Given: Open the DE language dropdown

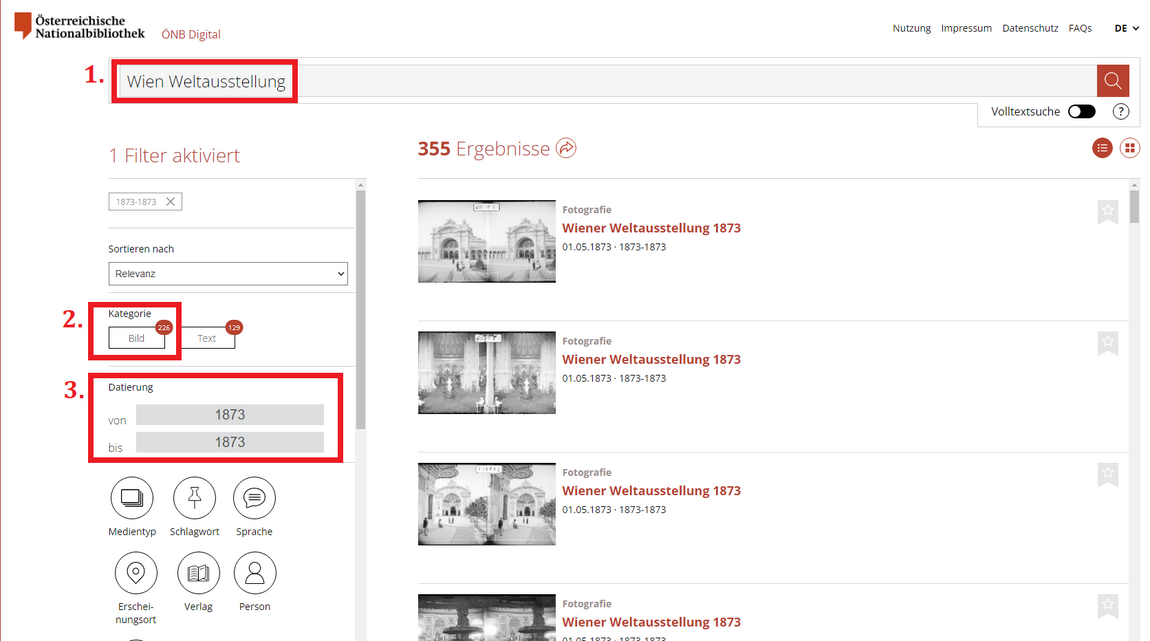Looking at the screenshot, I should click(x=1127, y=29).
